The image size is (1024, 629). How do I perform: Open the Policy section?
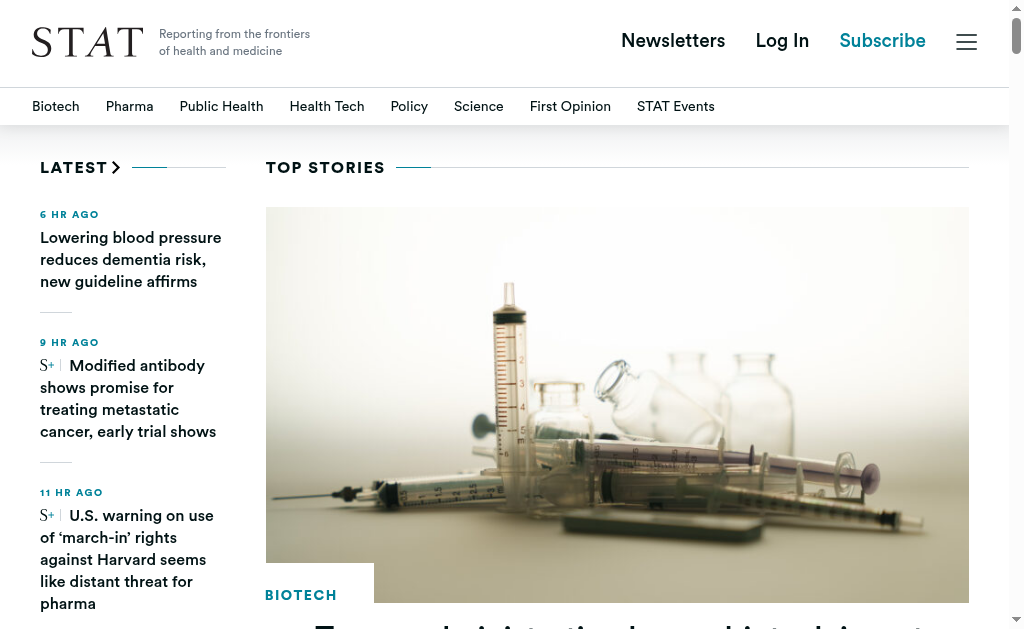[409, 106]
